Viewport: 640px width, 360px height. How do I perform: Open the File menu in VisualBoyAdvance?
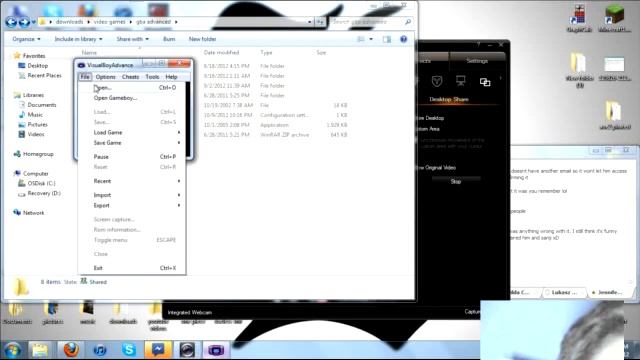[x=85, y=77]
